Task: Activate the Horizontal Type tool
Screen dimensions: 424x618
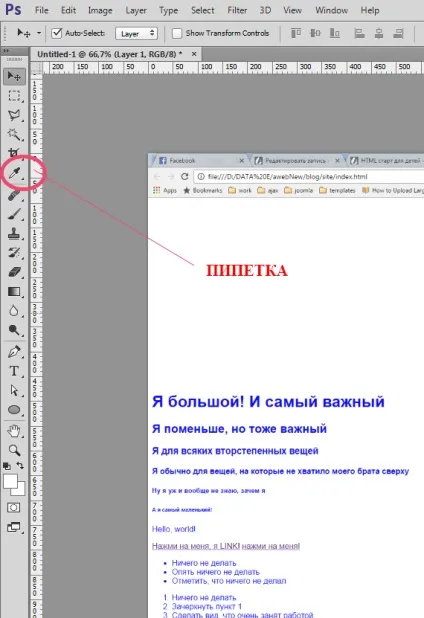Action: (x=14, y=371)
